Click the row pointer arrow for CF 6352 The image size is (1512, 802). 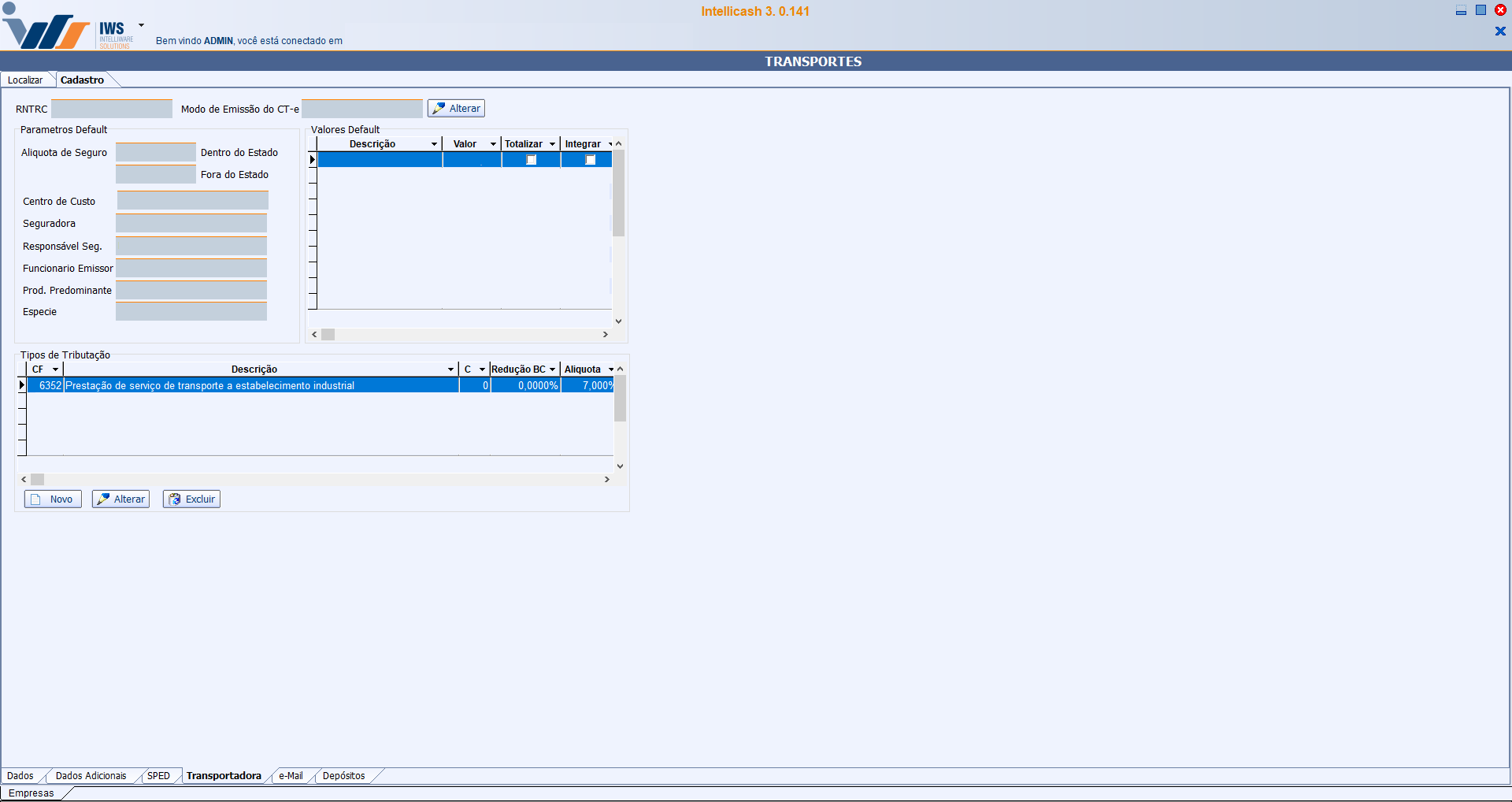[21, 385]
